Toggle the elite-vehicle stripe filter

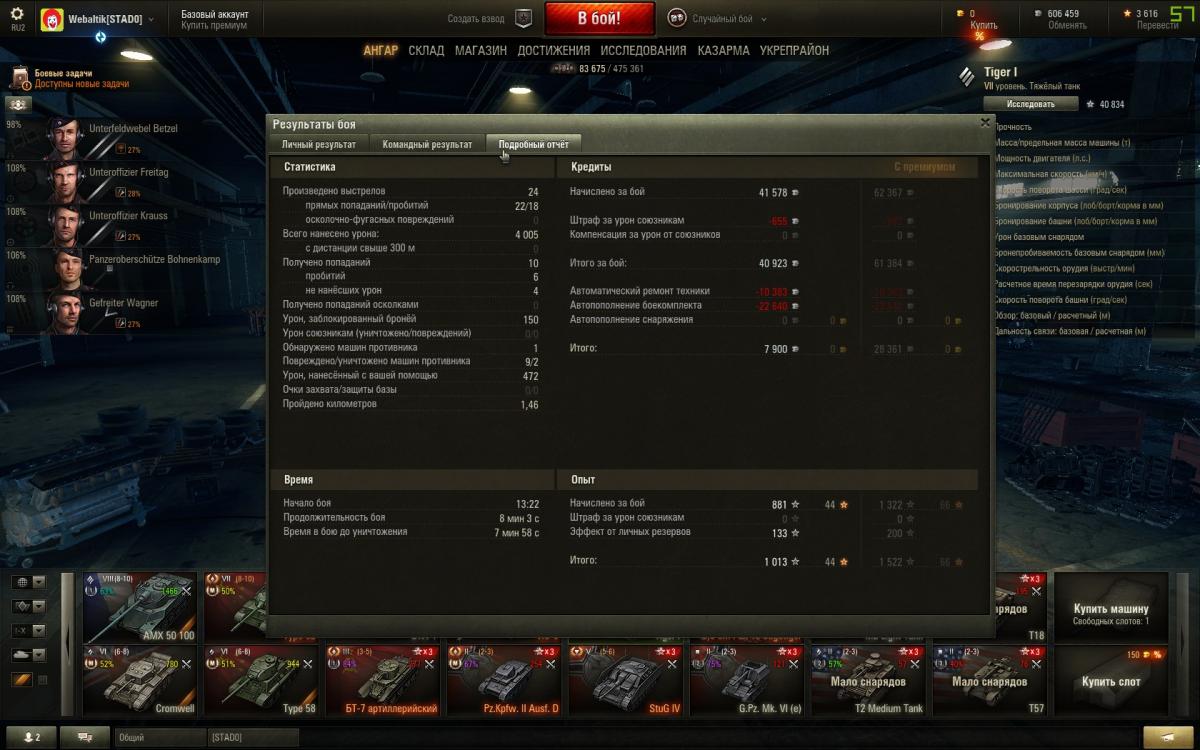(22, 680)
